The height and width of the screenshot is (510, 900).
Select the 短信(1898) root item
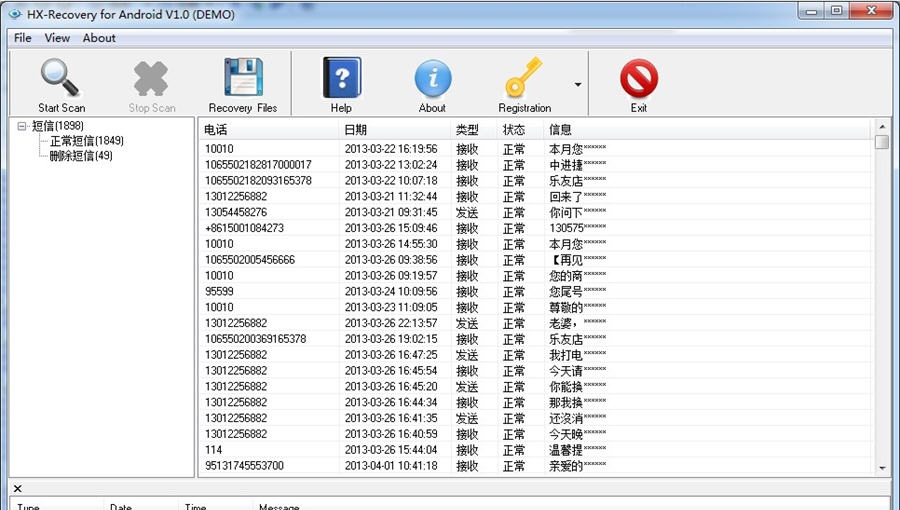click(57, 126)
